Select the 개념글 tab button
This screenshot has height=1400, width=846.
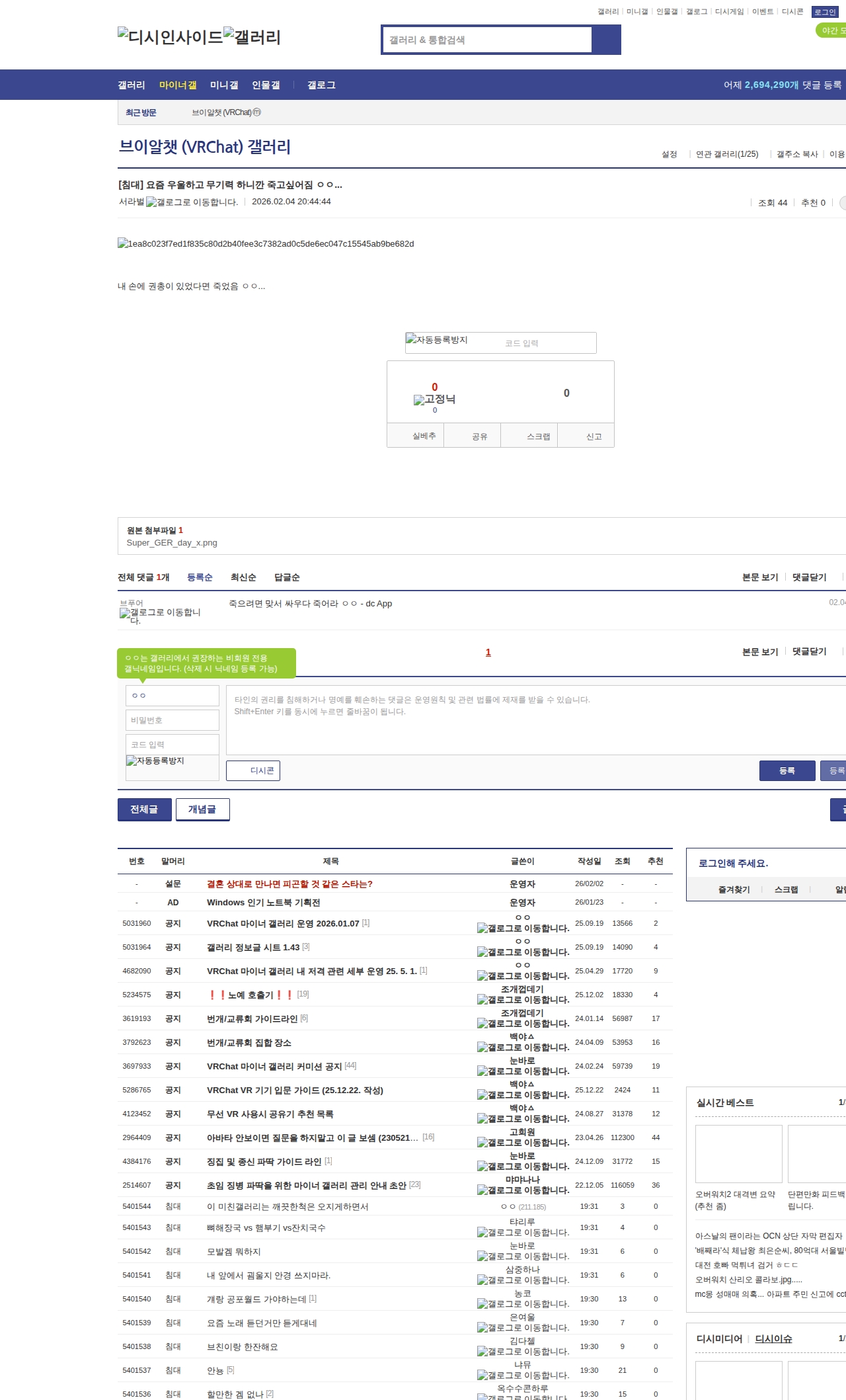coord(202,809)
